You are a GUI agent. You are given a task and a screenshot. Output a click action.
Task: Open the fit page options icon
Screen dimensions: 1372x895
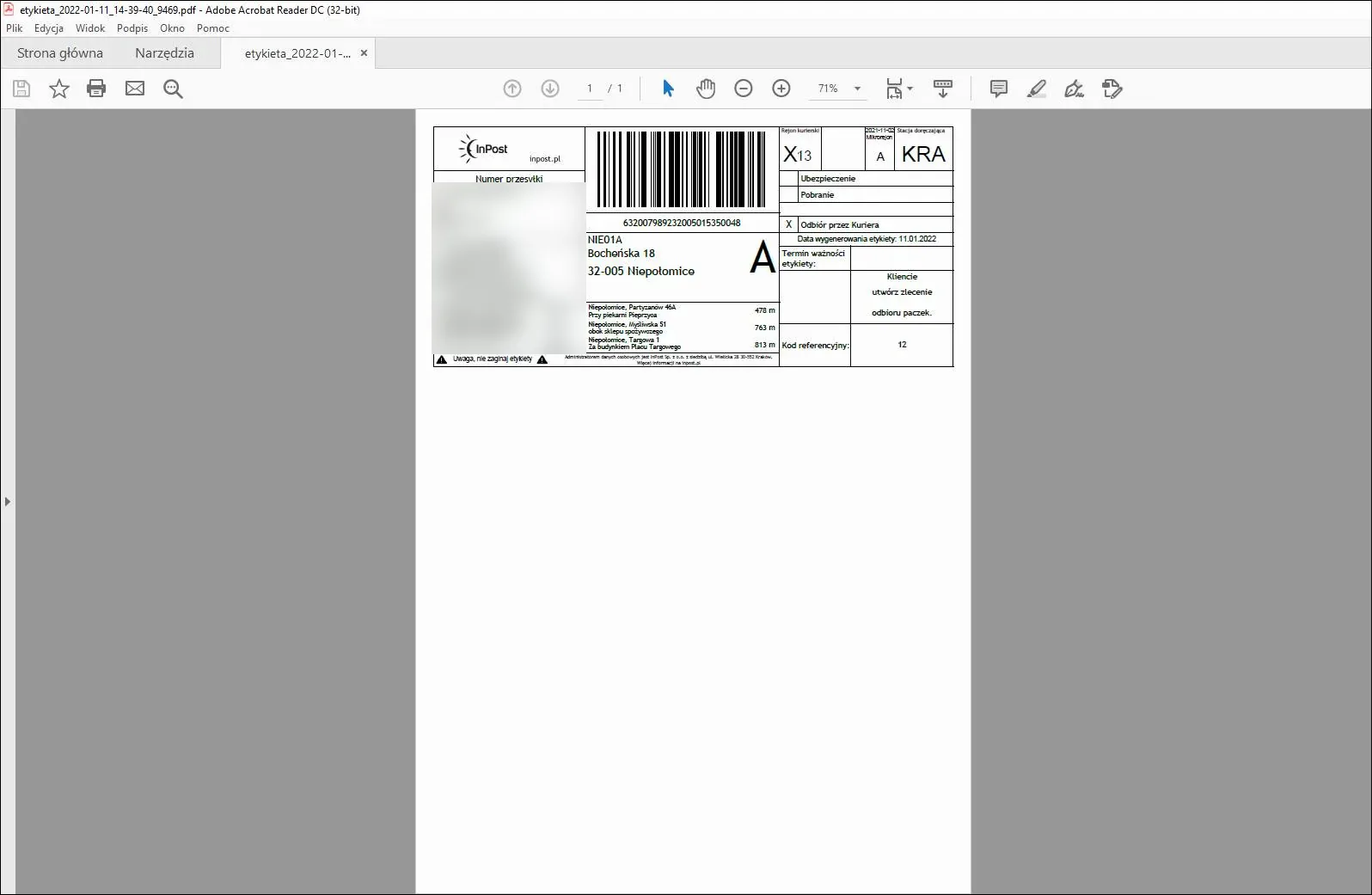[x=894, y=89]
